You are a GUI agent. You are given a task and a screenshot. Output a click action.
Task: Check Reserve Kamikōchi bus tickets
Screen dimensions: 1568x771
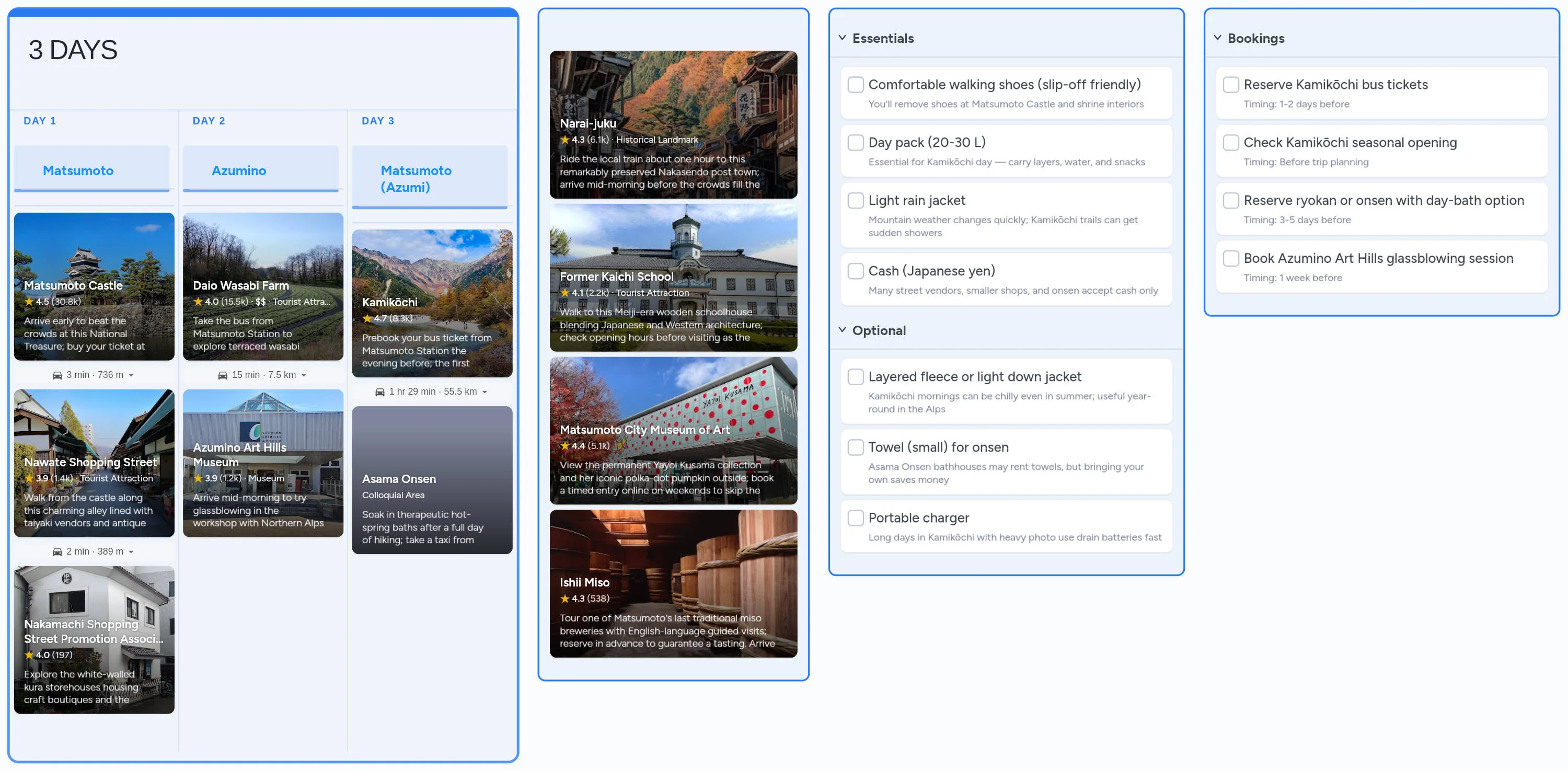pyautogui.click(x=1231, y=85)
